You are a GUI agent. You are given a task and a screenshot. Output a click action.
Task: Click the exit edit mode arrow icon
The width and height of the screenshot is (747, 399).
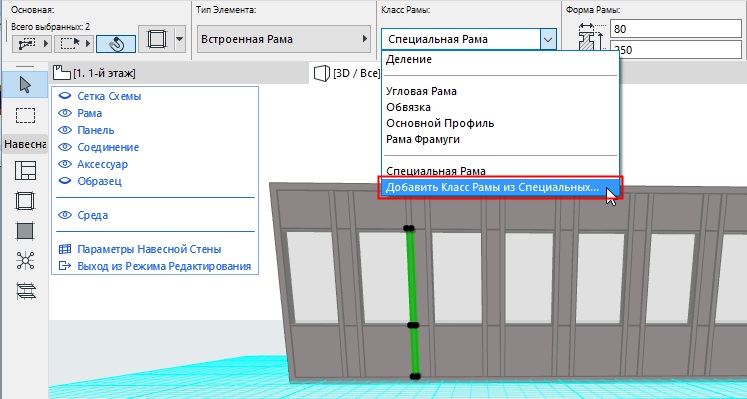click(64, 266)
